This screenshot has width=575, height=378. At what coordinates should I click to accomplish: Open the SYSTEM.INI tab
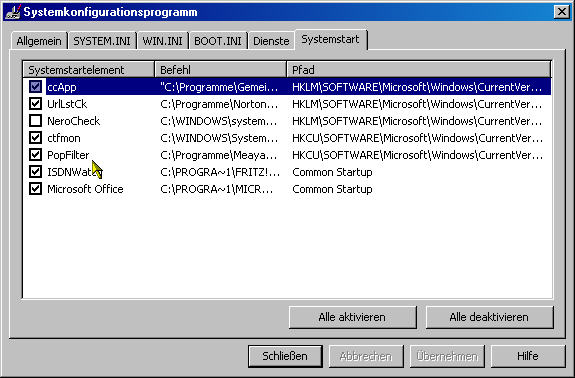(x=102, y=41)
